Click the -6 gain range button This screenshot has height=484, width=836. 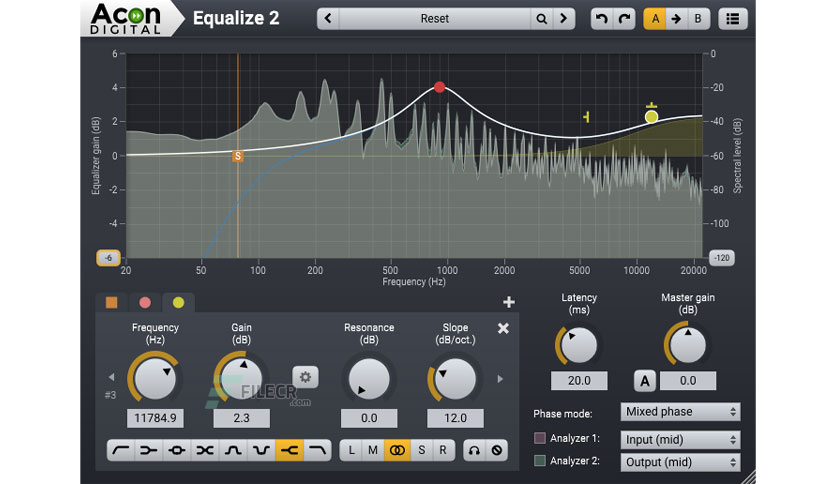point(108,258)
